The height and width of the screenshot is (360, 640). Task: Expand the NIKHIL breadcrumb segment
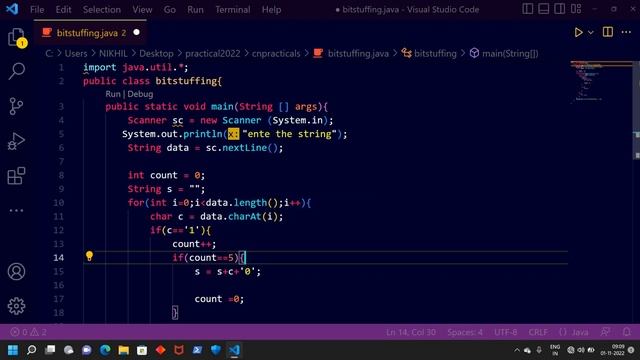coord(113,53)
